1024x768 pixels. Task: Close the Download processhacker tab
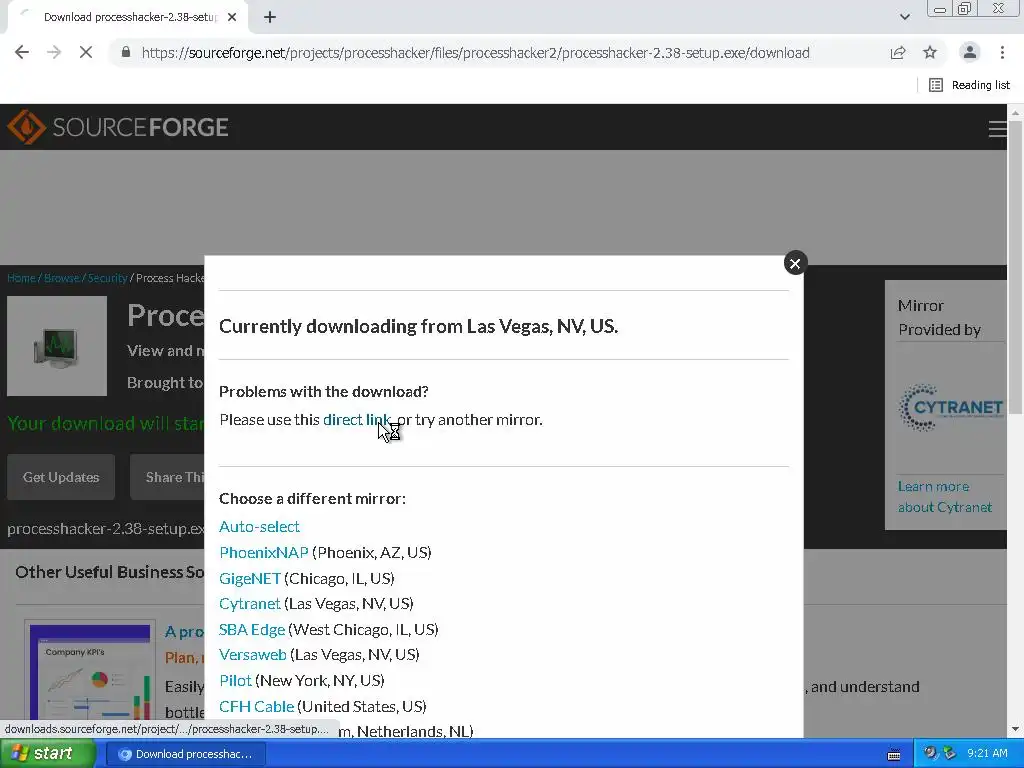[x=232, y=18]
